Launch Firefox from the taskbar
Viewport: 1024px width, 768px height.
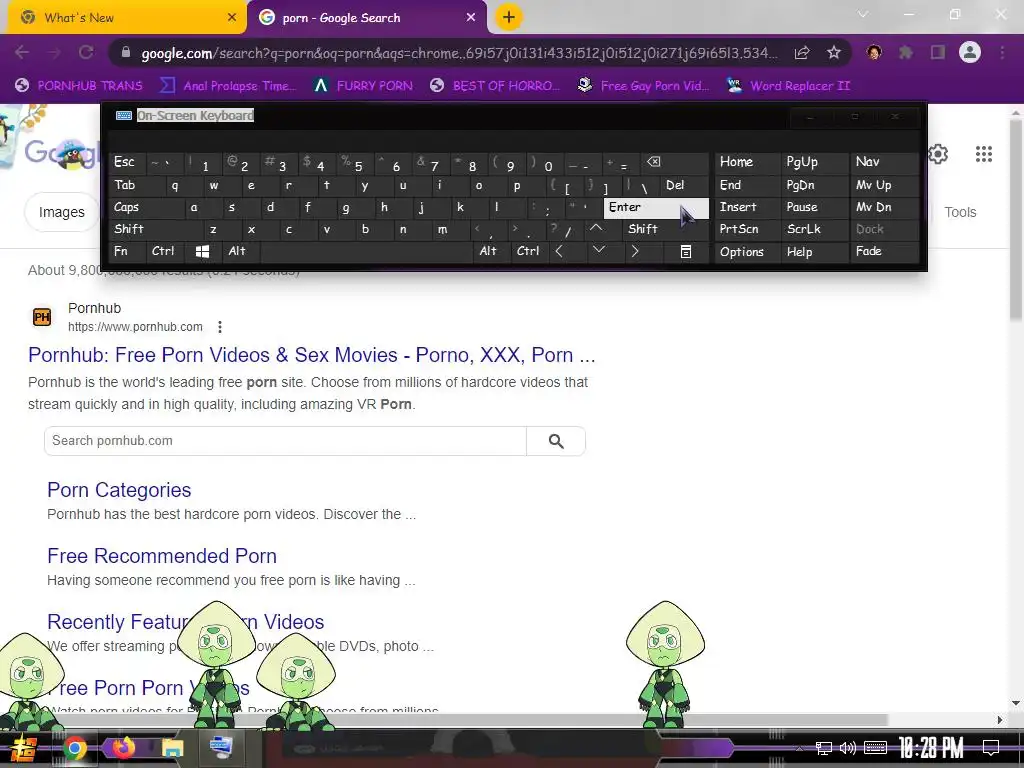click(124, 747)
